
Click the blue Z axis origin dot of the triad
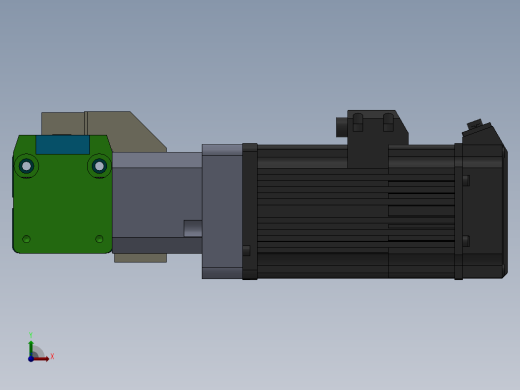[x=31, y=359]
